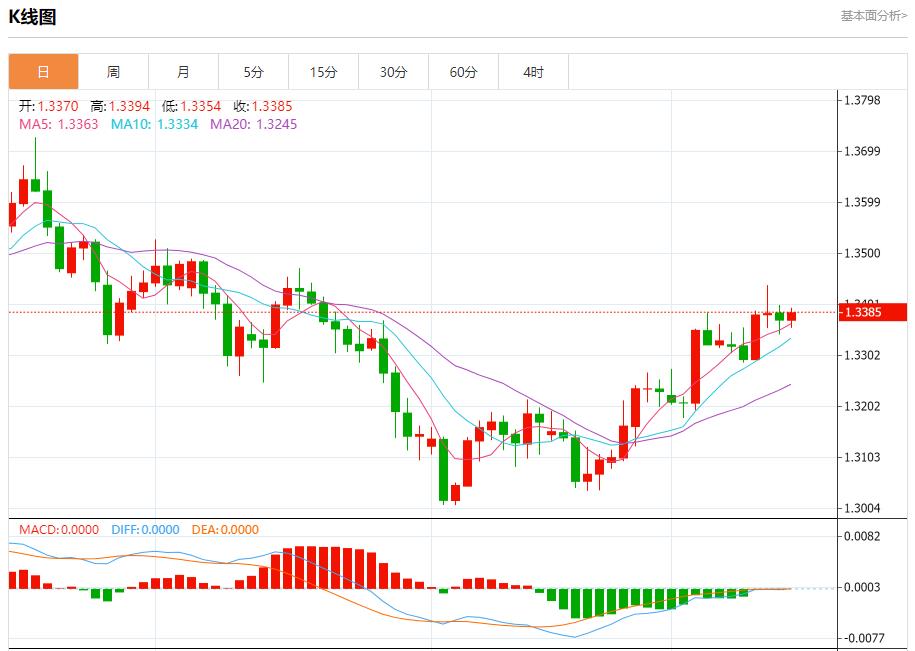Open the 基本面分析 link

(873, 16)
